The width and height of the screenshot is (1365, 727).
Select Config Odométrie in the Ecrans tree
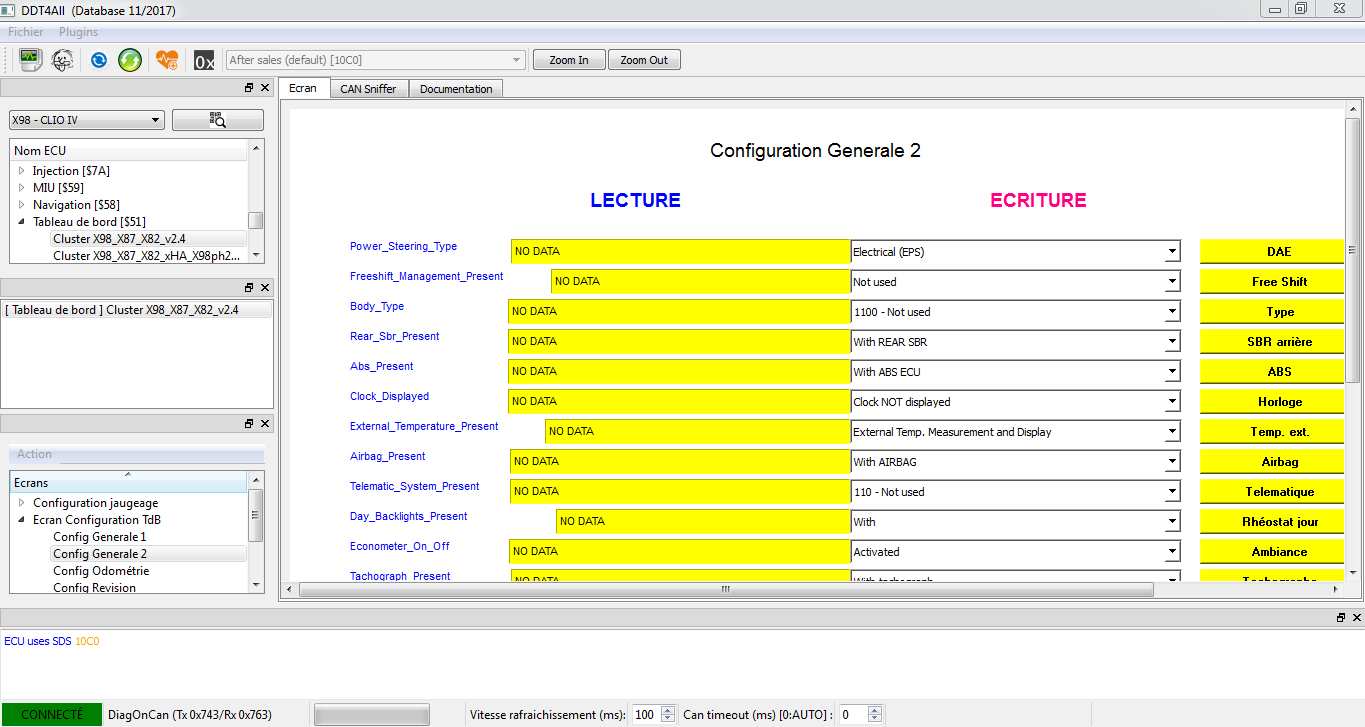point(101,571)
